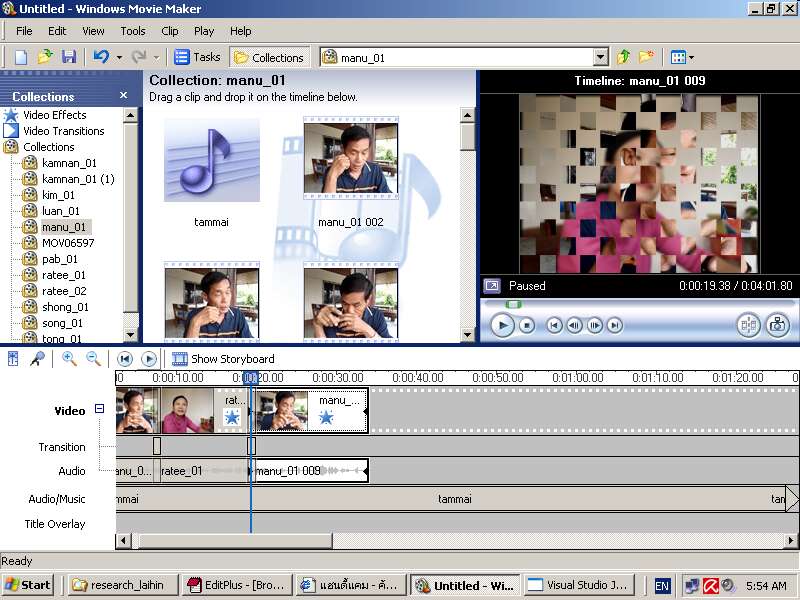Click the Save Project toolbar icon
Image resolution: width=800 pixels, height=600 pixels.
[x=69, y=57]
